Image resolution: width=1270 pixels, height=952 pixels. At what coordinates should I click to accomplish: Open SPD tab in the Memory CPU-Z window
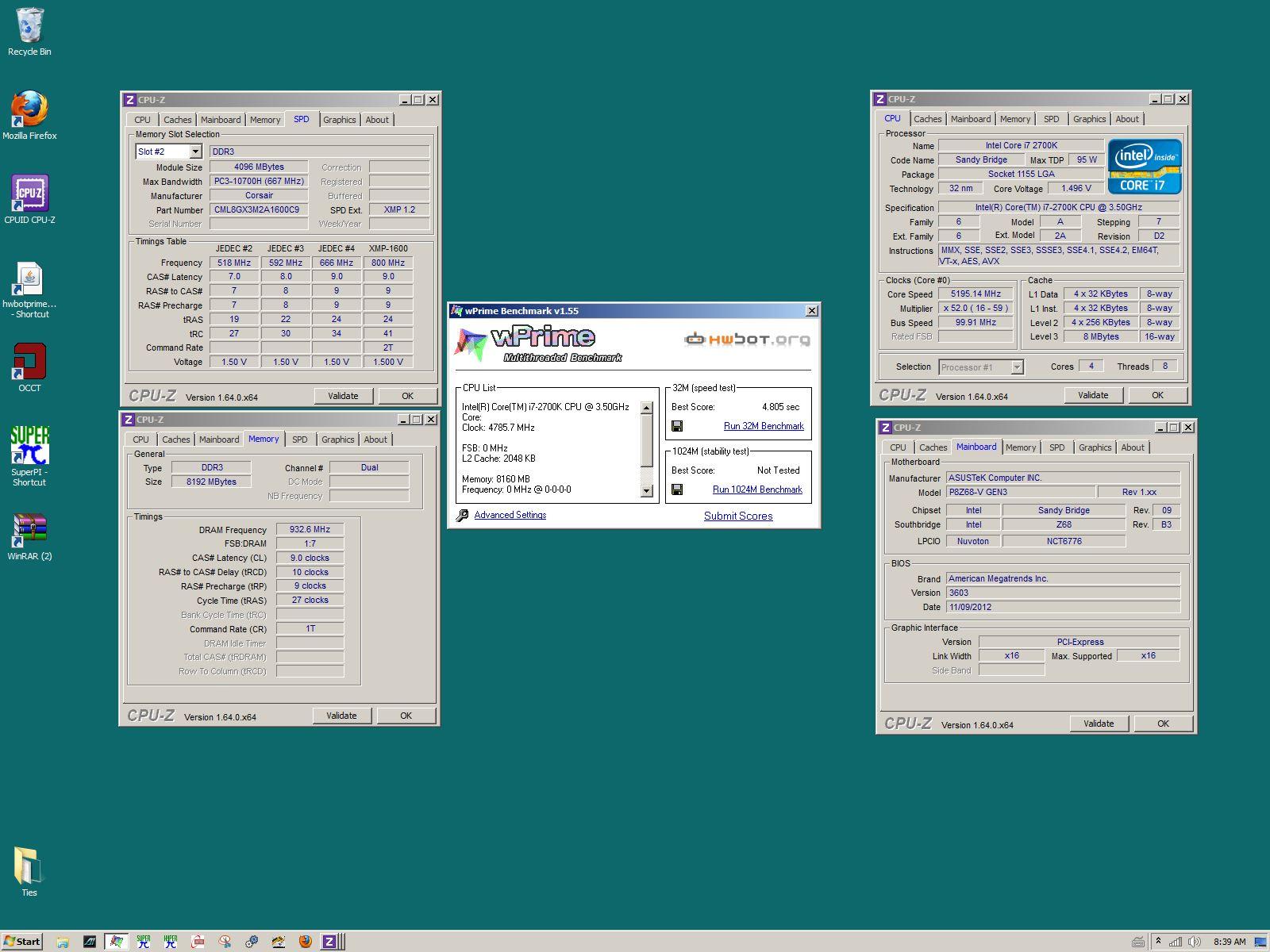pos(299,440)
